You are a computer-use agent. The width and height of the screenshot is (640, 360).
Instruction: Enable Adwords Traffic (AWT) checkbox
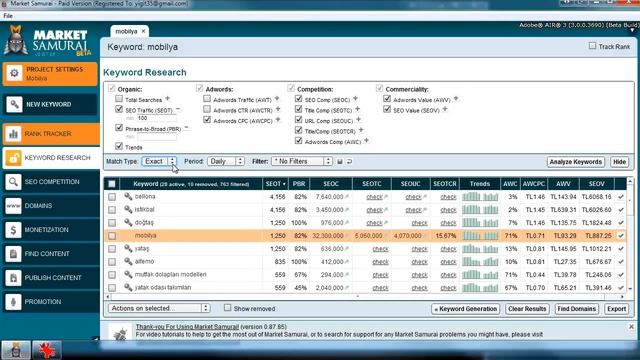(x=207, y=98)
